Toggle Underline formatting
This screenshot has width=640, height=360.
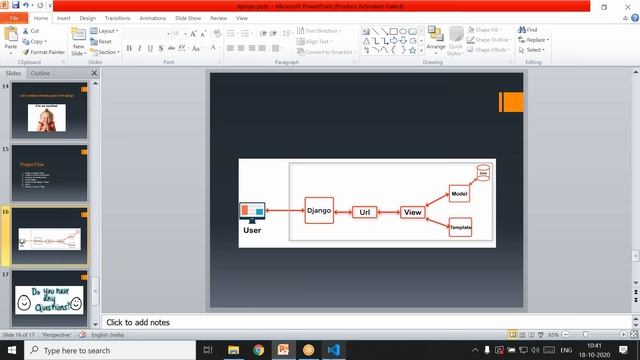(x=150, y=48)
